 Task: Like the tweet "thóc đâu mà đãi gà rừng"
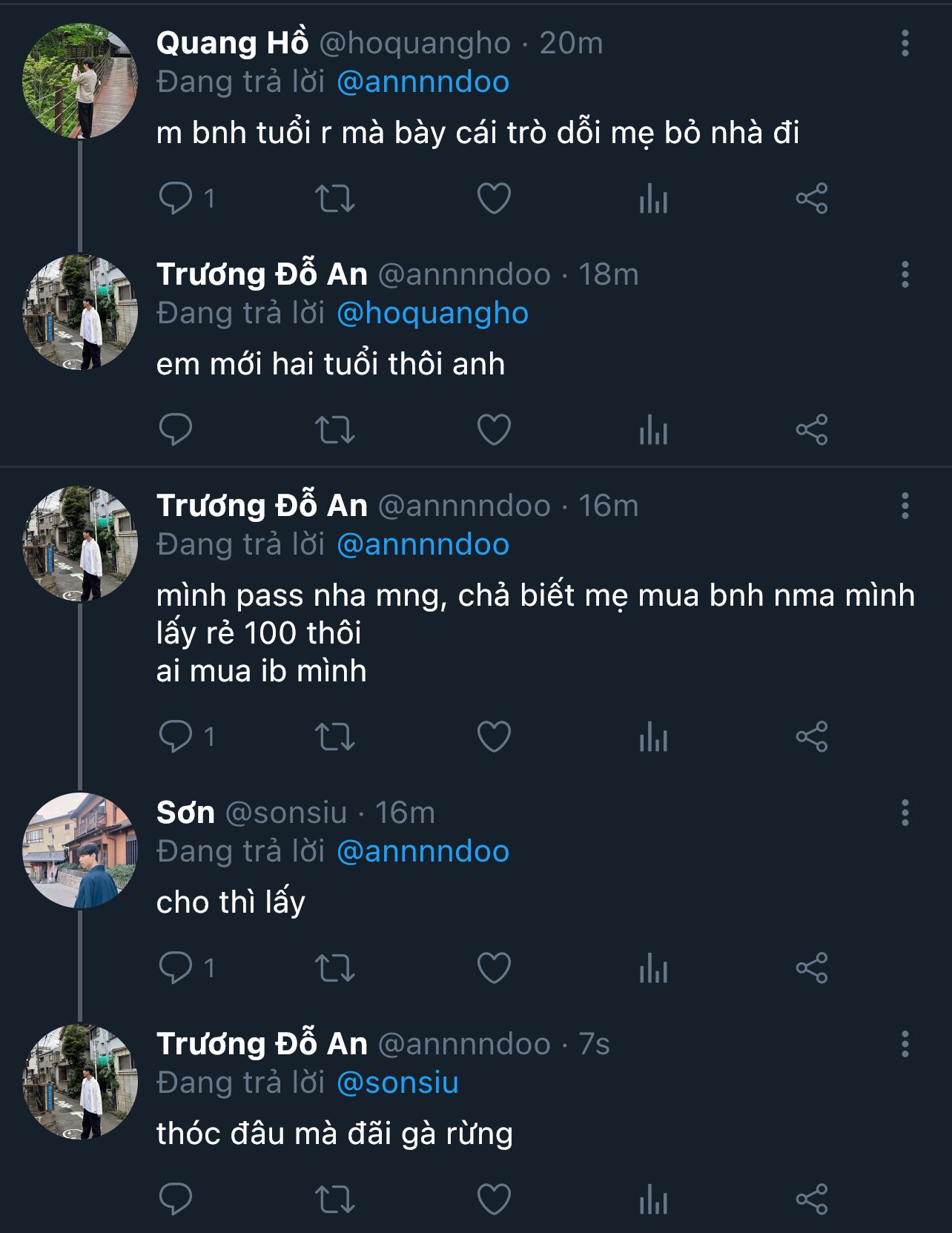click(494, 1199)
